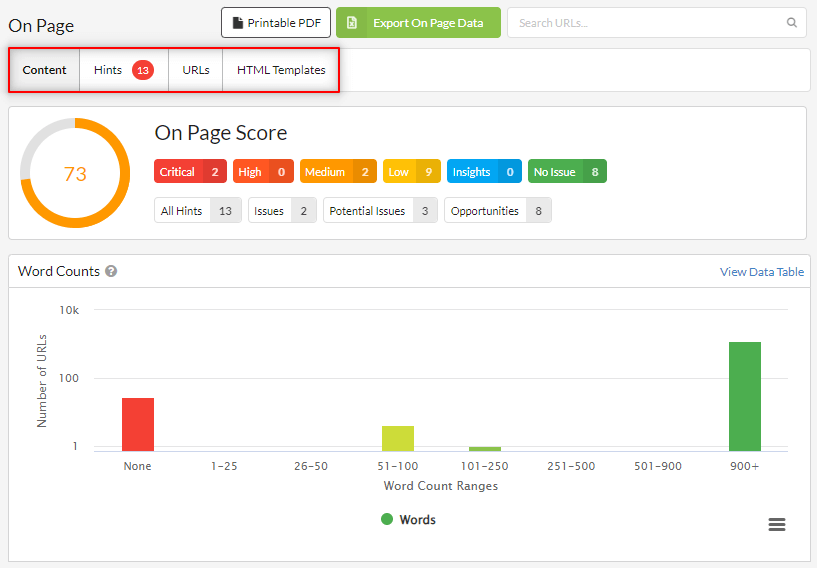Filter by Low hints badge
The height and width of the screenshot is (568, 817).
(412, 171)
